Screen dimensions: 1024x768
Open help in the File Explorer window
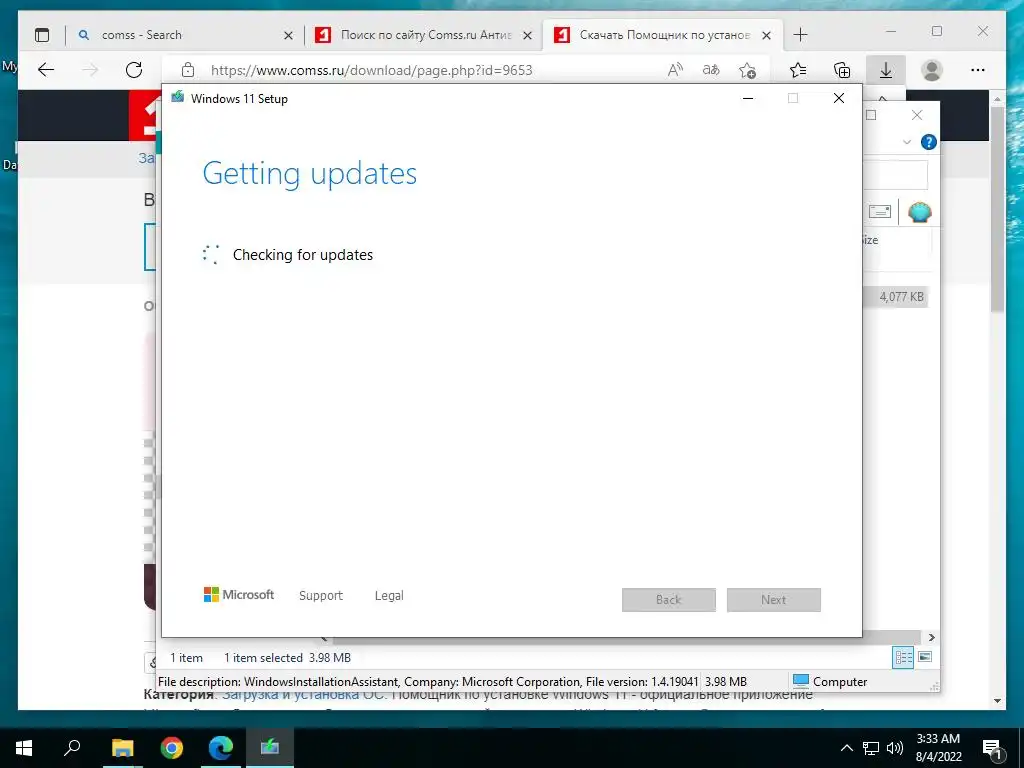click(928, 142)
